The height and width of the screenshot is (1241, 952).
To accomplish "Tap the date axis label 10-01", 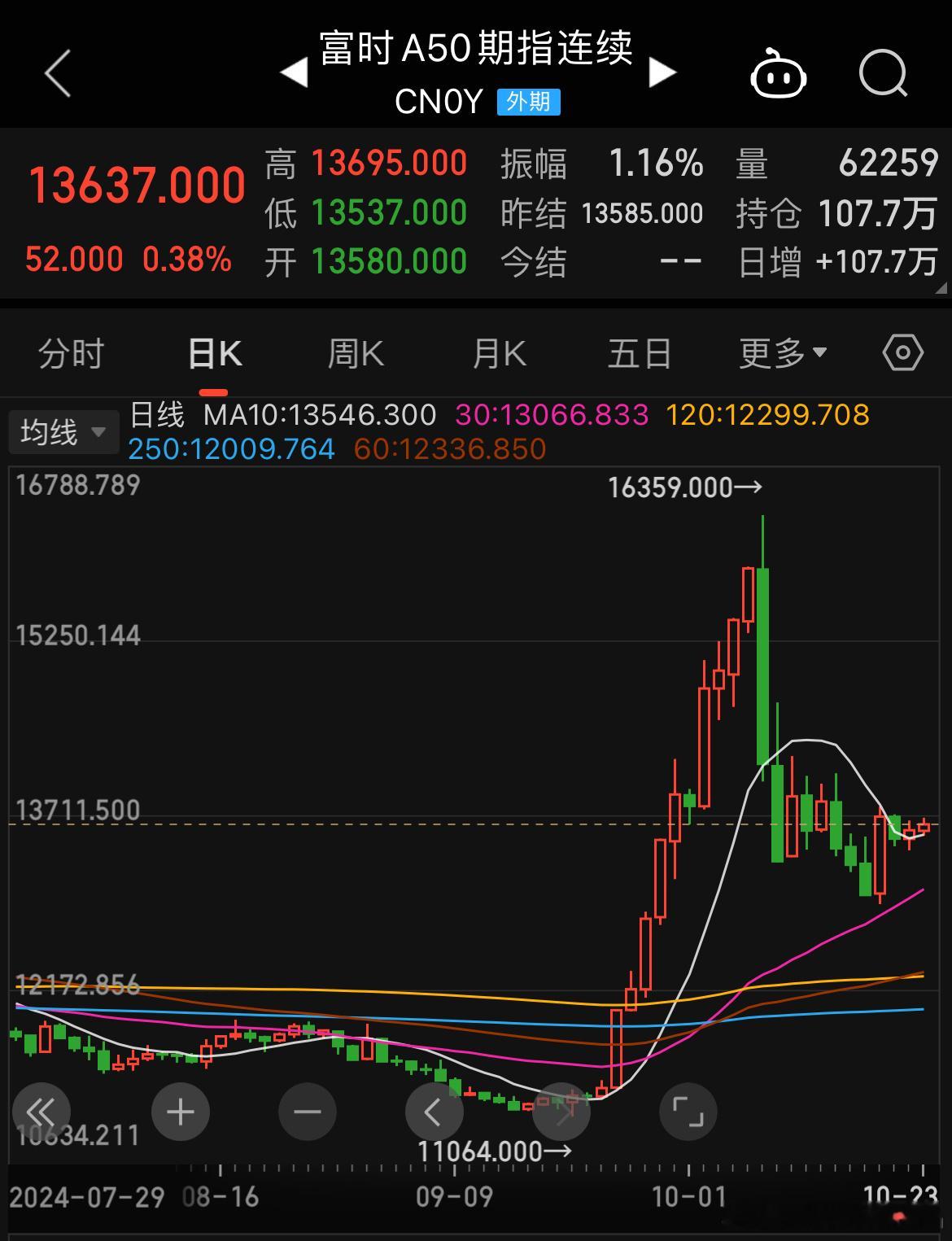I will click(688, 1197).
